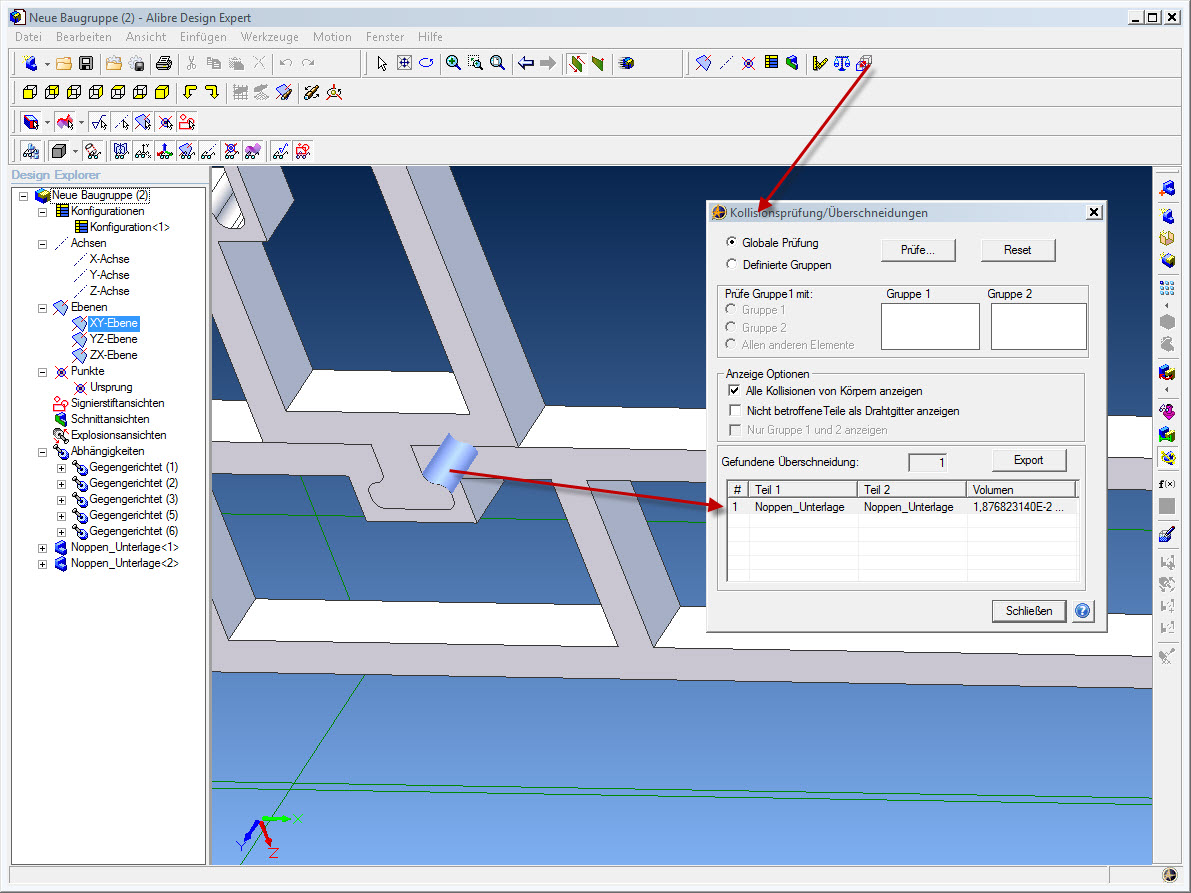
Task: Collapse the Neue Baugruppe (2) root node
Action: click(24, 196)
